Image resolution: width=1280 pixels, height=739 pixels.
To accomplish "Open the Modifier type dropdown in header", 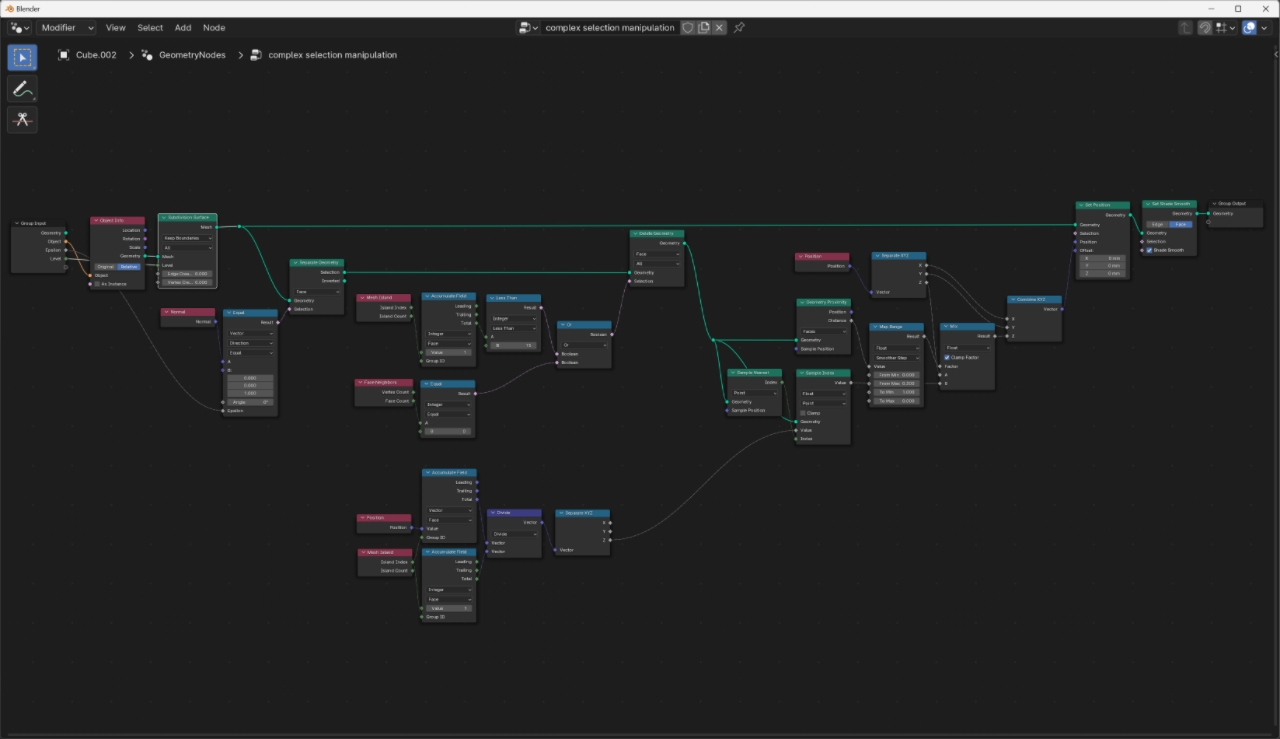I will pyautogui.click(x=66, y=28).
